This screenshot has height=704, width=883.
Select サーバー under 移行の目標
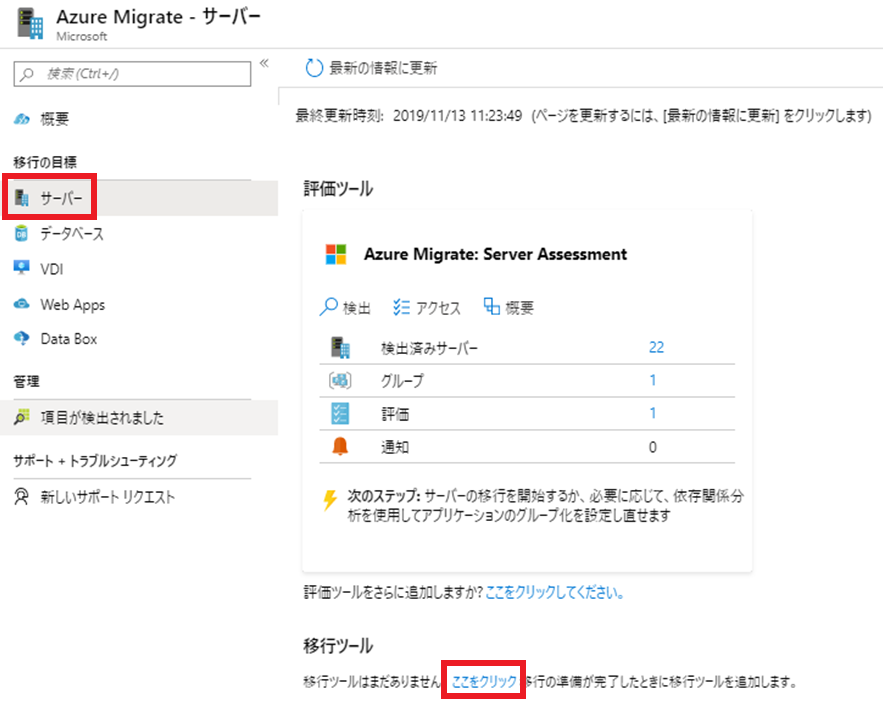tap(61, 198)
